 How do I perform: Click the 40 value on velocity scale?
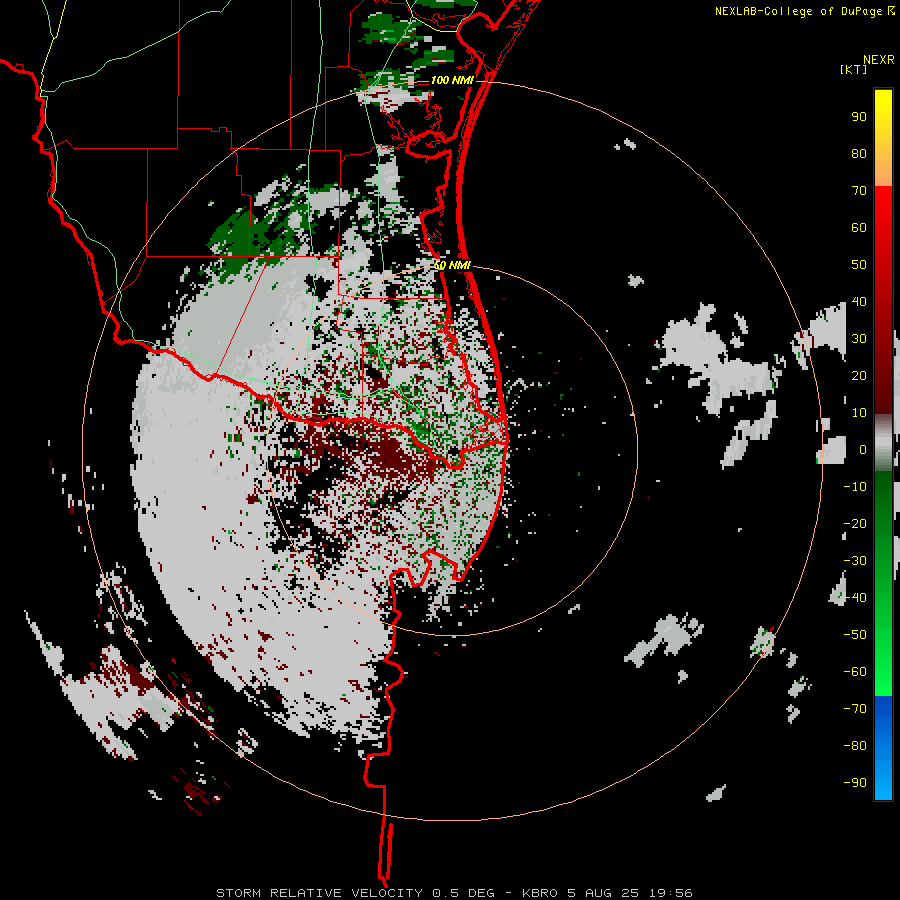[859, 302]
